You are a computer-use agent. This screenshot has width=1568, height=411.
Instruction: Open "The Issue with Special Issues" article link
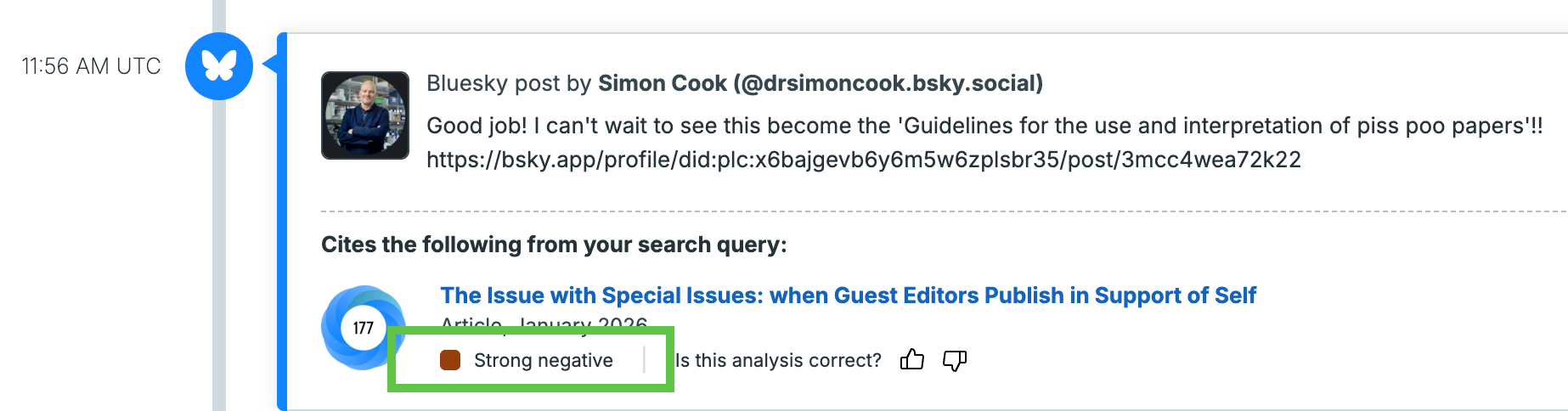click(x=848, y=296)
